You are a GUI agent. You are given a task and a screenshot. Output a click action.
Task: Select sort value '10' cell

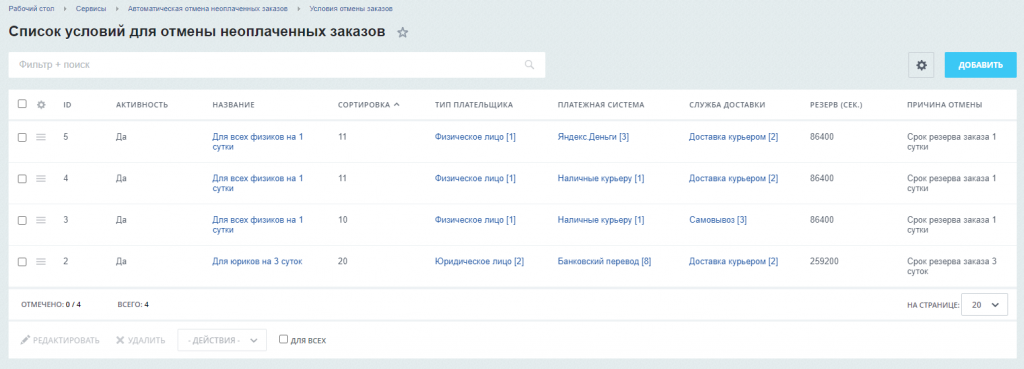click(x=343, y=220)
